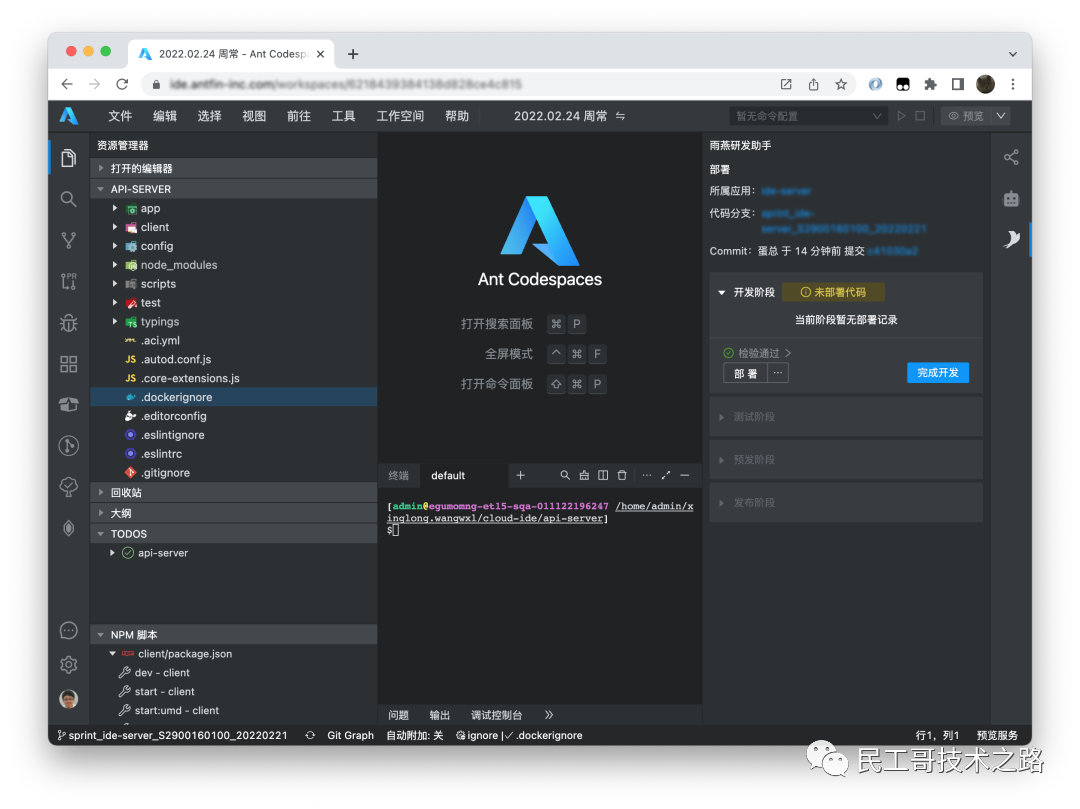Run the dev - client npm script
Image resolution: width=1080 pixels, height=809 pixels.
pyautogui.click(x=162, y=672)
